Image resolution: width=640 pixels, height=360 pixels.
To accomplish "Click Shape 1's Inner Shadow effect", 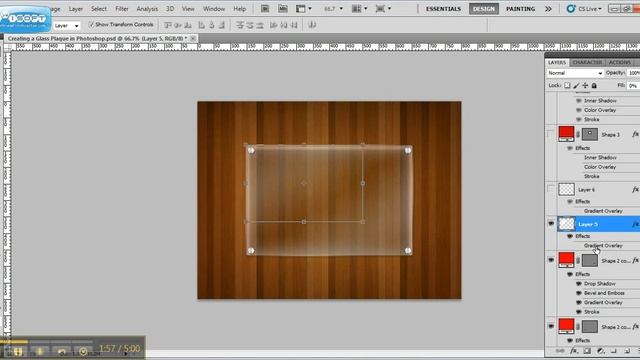I will click(600, 158).
